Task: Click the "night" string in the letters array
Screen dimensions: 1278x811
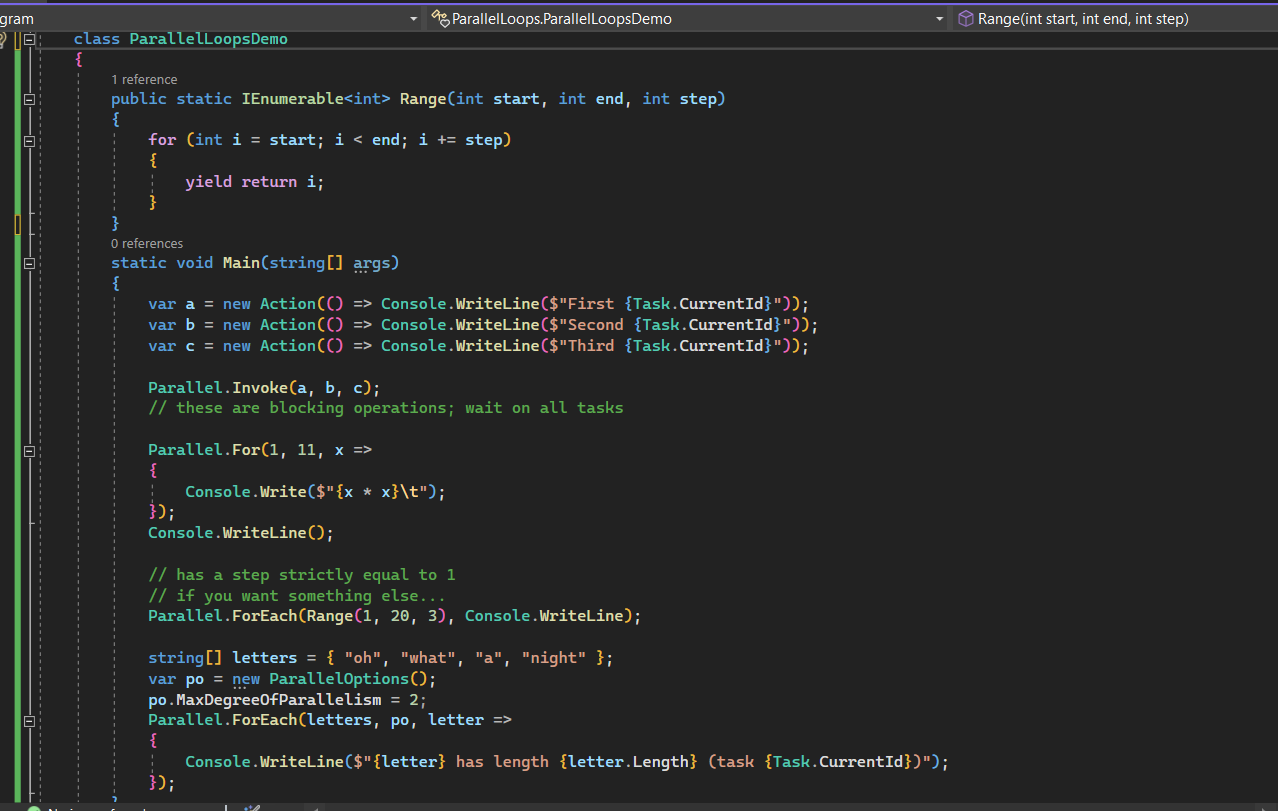Action: coord(554,657)
